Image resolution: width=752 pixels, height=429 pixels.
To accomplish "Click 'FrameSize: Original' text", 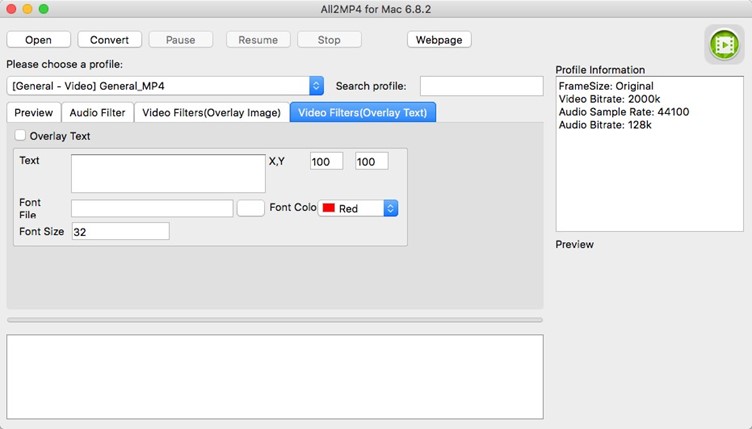I will (x=606, y=86).
